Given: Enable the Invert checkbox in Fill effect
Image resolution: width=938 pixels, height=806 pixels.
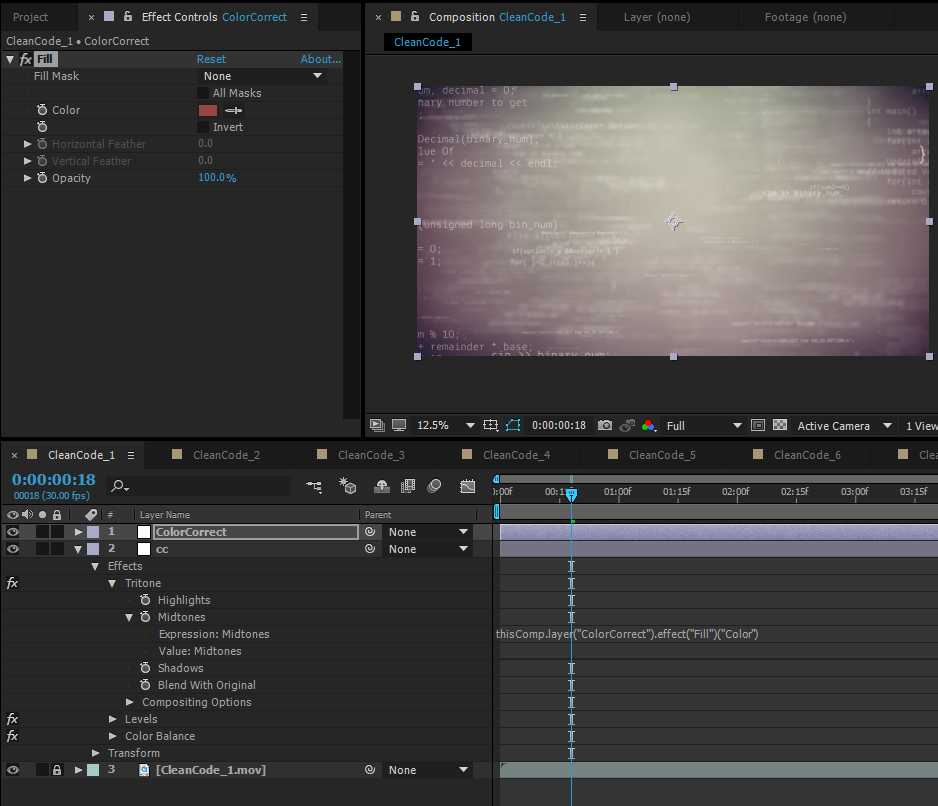Looking at the screenshot, I should (x=204, y=127).
